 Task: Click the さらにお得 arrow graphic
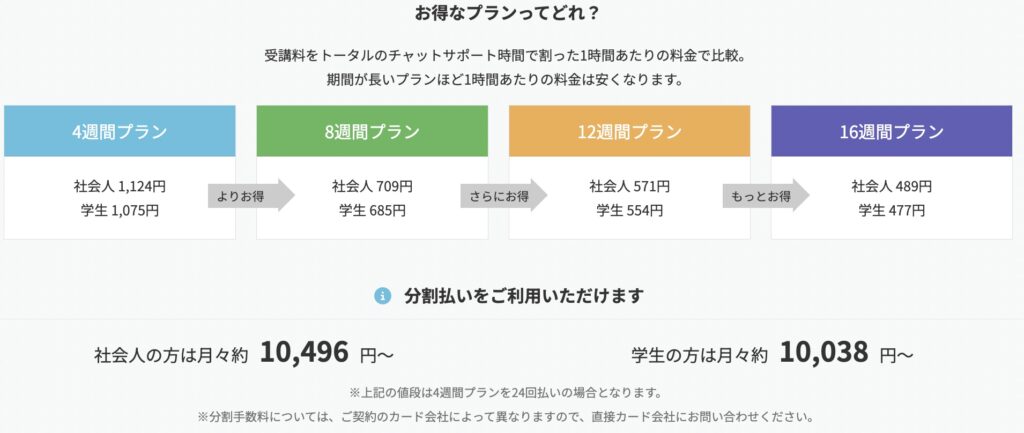pyautogui.click(x=504, y=195)
